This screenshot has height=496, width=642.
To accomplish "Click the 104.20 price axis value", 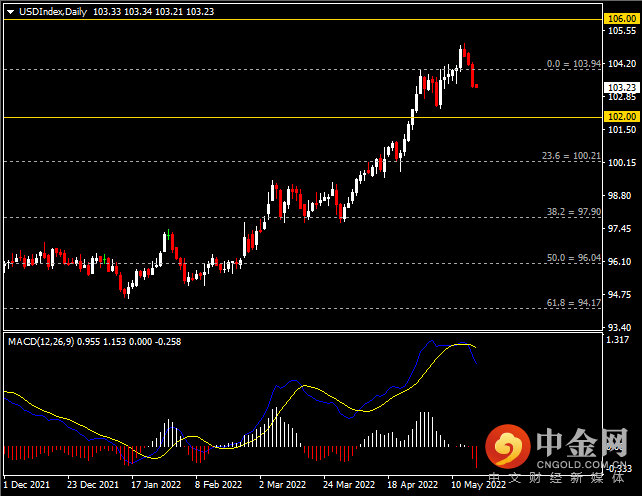I will coord(622,64).
